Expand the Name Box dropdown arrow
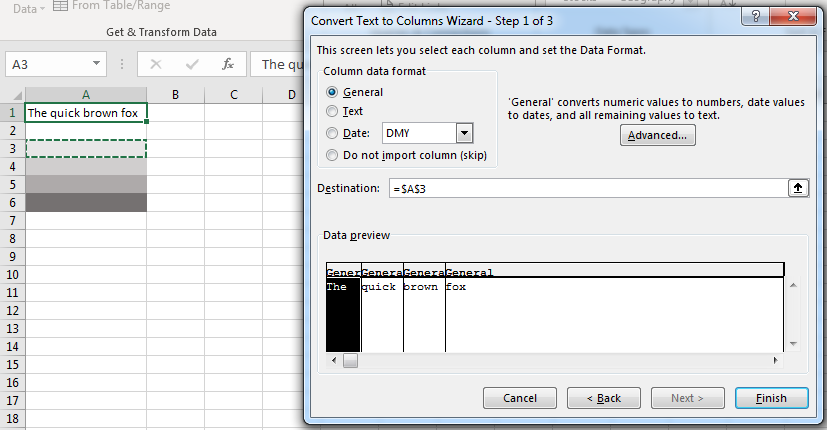 pyautogui.click(x=96, y=64)
